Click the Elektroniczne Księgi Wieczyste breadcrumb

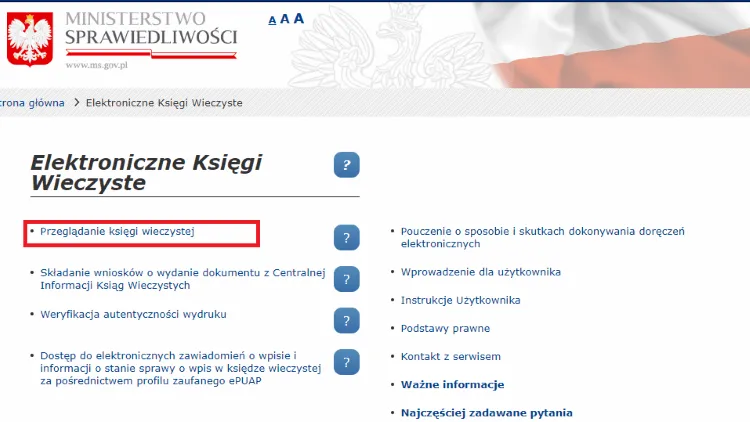pos(164,103)
